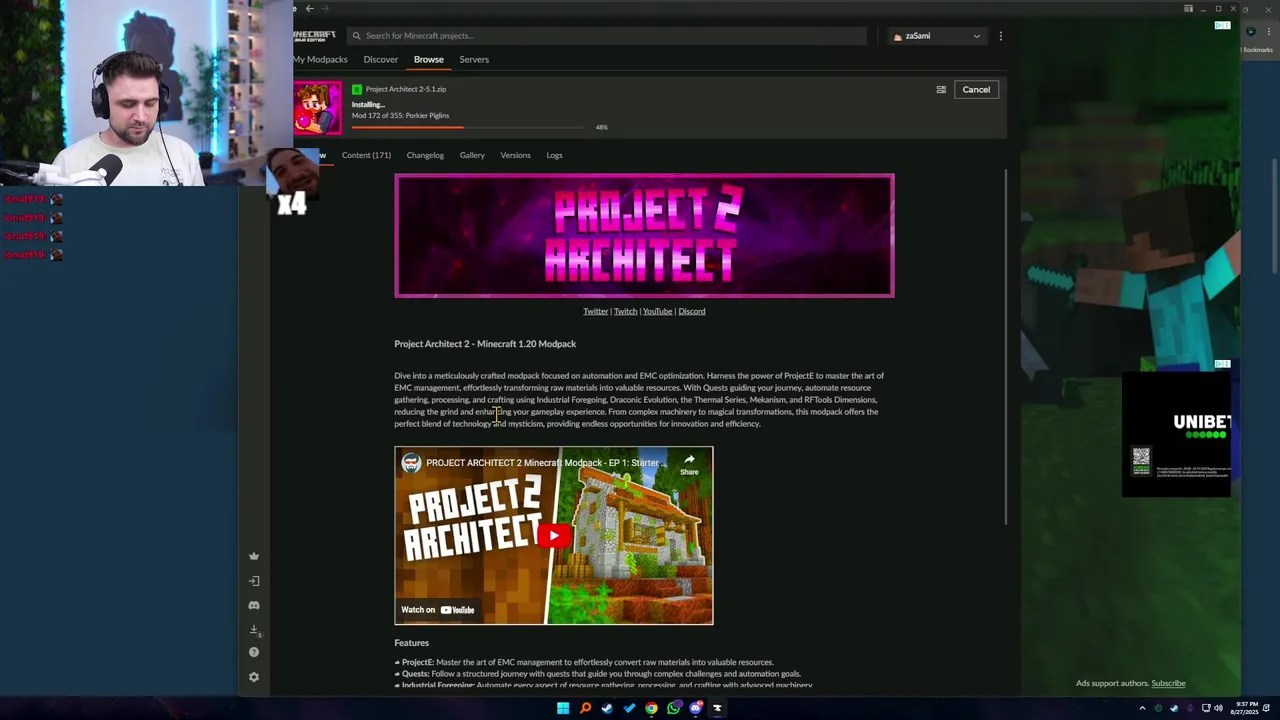Switch to the Changelog tab

point(425,155)
